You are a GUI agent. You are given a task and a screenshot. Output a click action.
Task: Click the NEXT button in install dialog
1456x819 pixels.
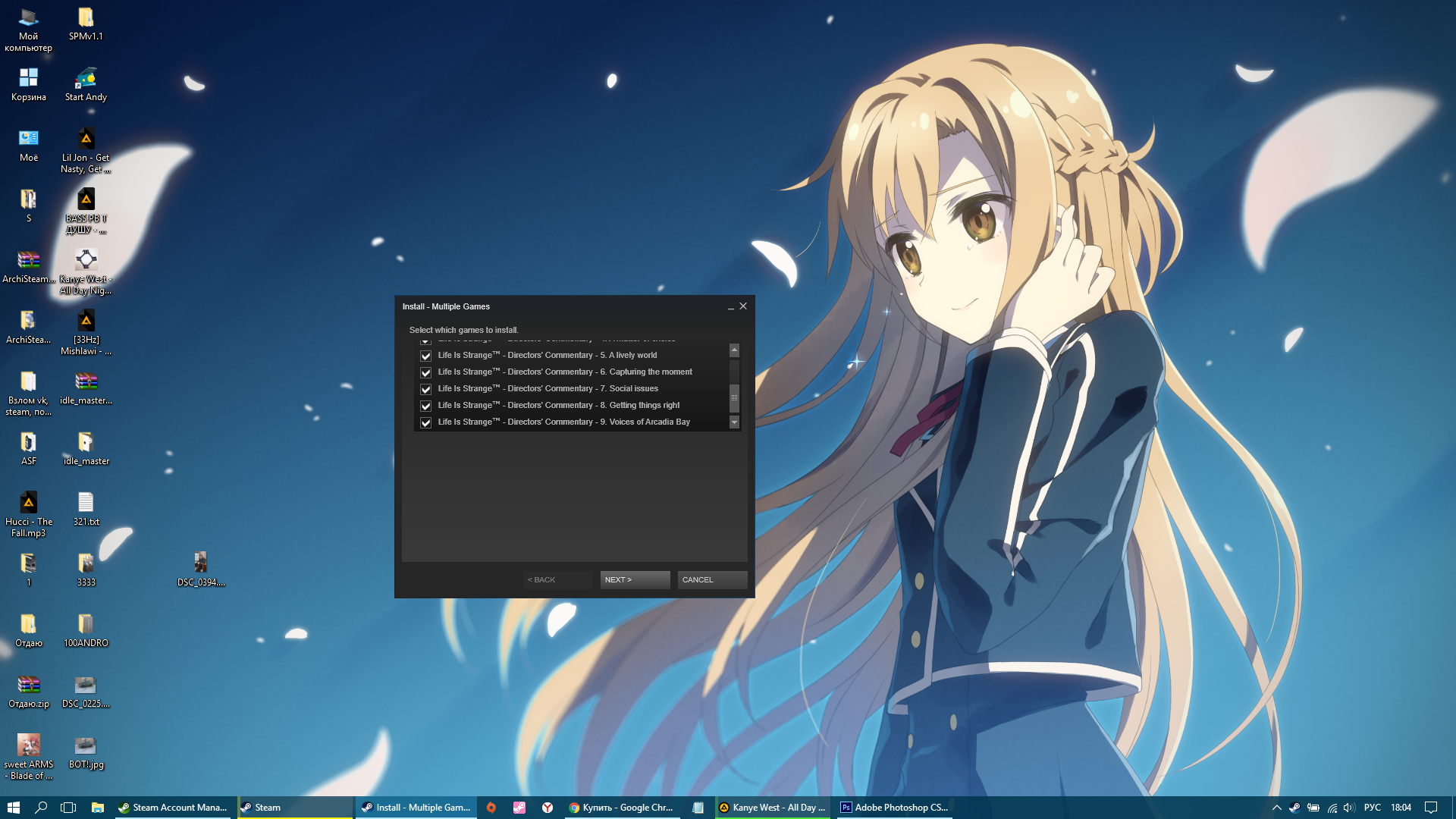(635, 580)
